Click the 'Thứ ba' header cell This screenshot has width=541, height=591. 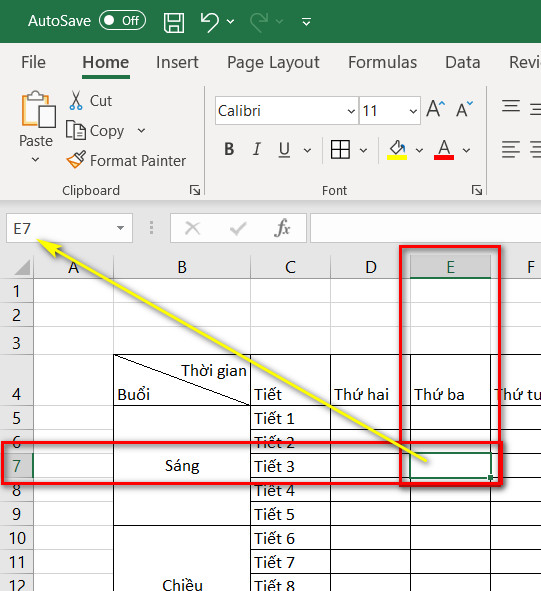[451, 380]
